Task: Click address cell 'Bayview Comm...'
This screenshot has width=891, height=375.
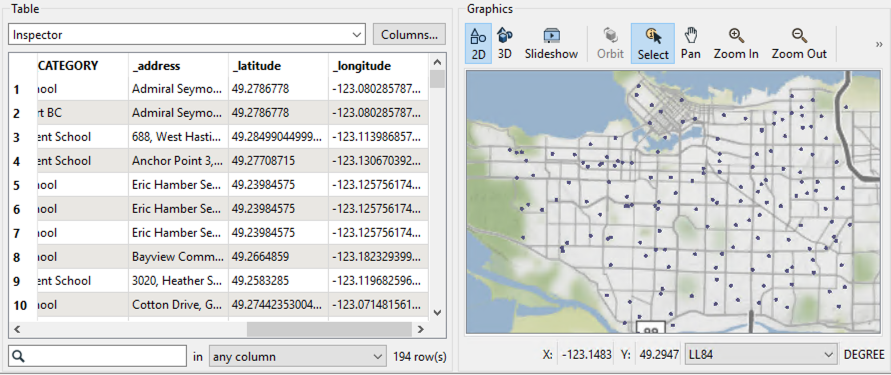Action: click(178, 257)
